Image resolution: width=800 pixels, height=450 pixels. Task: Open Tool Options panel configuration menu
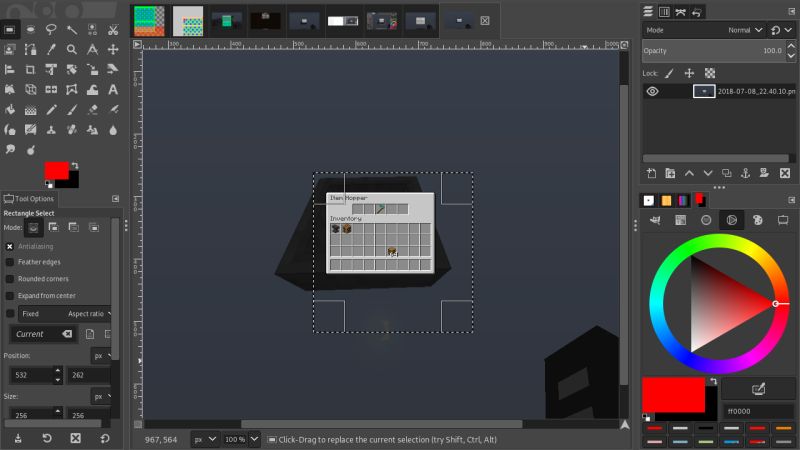(115, 198)
